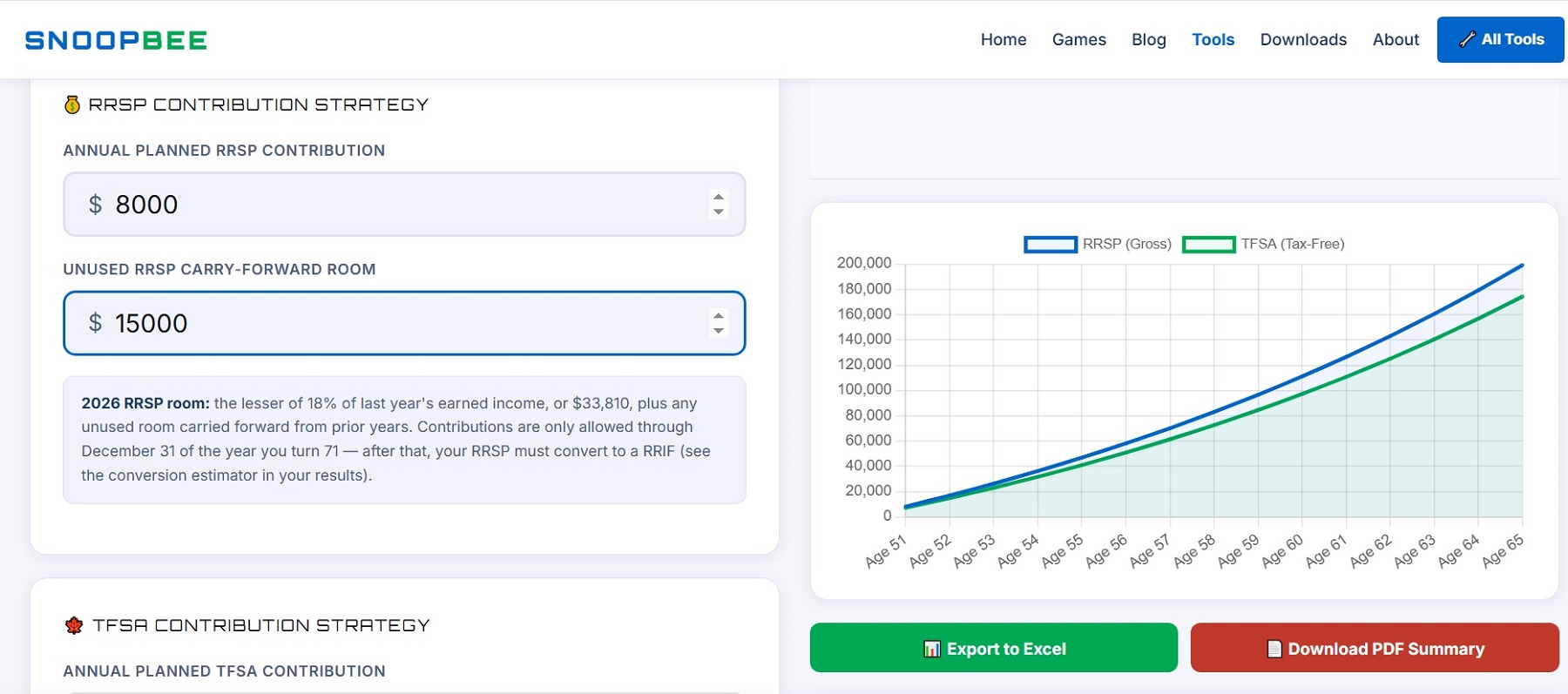This screenshot has width=1568, height=694.
Task: Decrease carry-forward room with the down arrow
Action: tap(719, 331)
